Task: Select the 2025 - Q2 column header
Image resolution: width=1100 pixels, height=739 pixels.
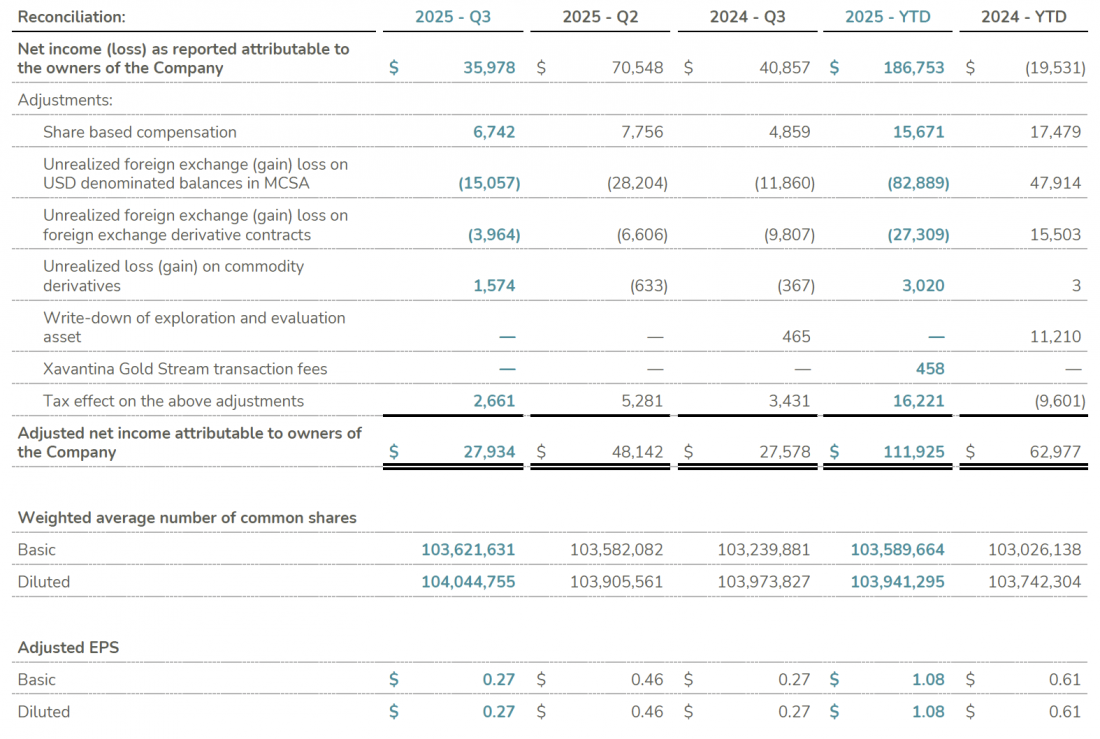Action: [x=600, y=17]
